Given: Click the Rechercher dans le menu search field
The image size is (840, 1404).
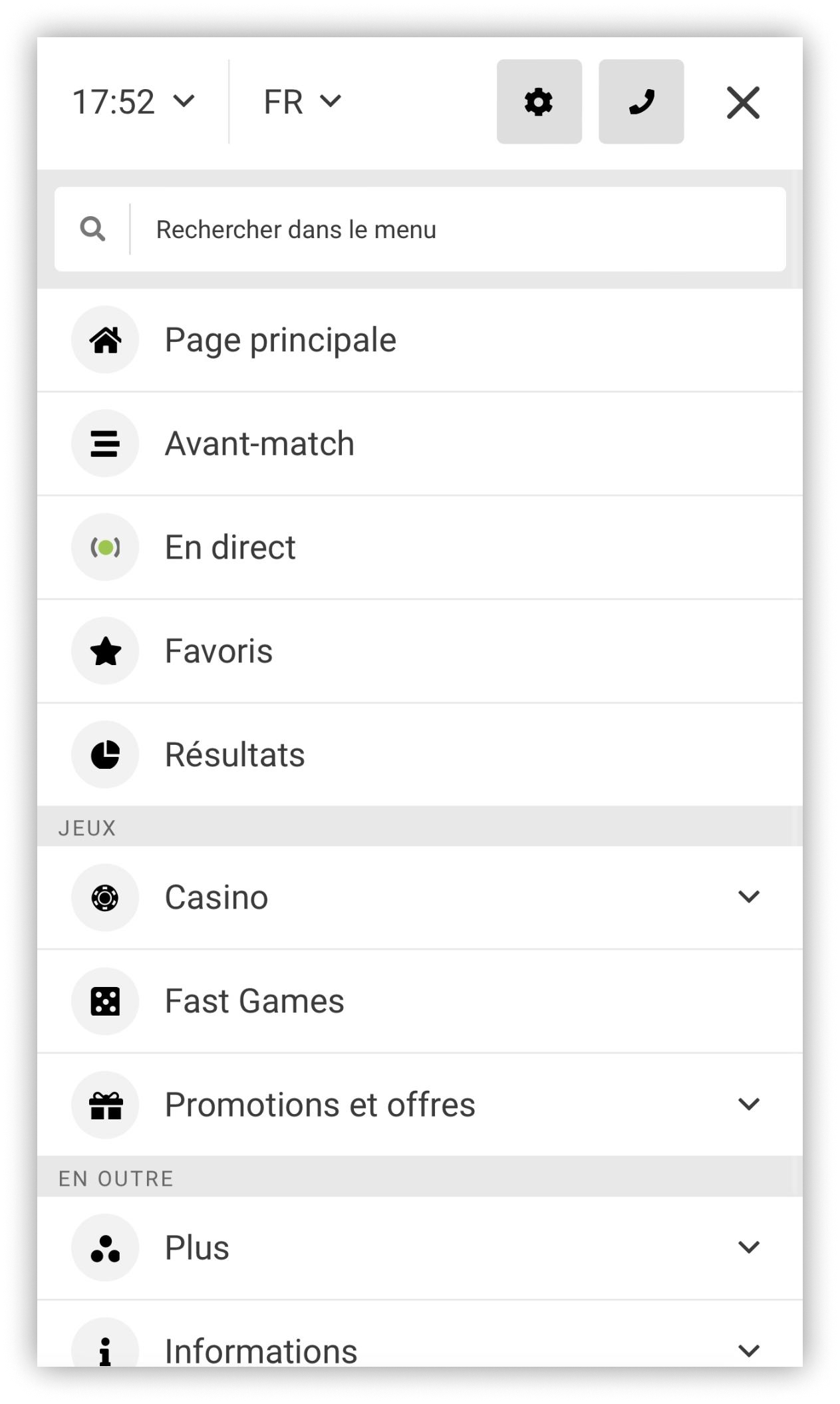Looking at the screenshot, I should [419, 229].
